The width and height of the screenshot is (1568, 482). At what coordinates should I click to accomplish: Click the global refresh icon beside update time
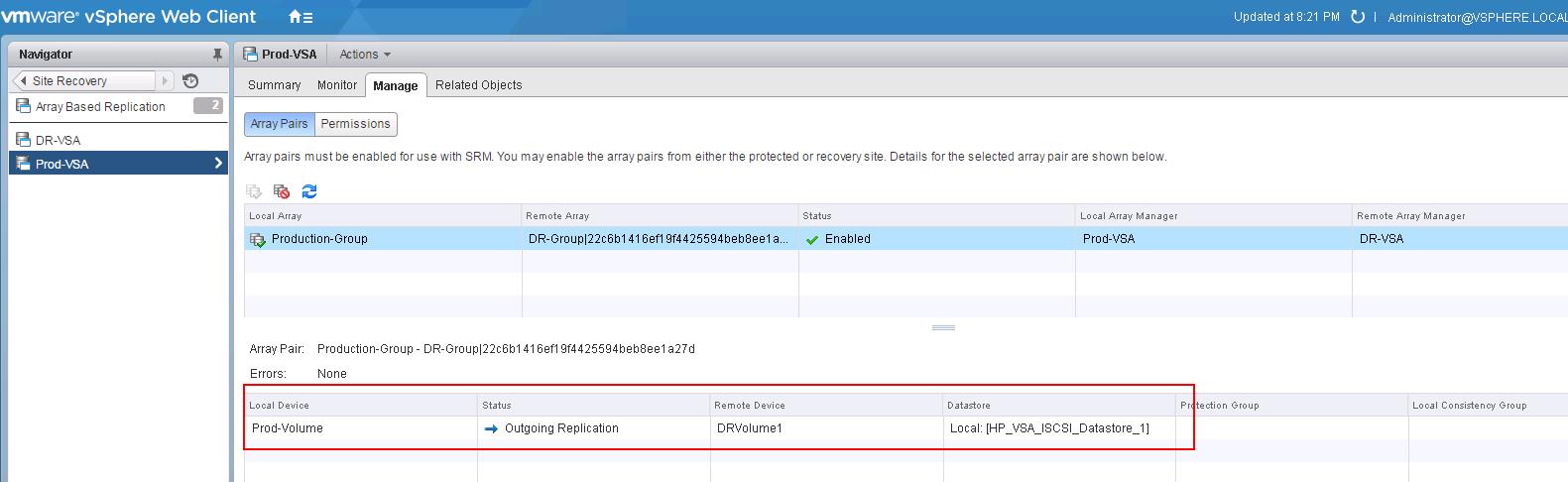1358,17
